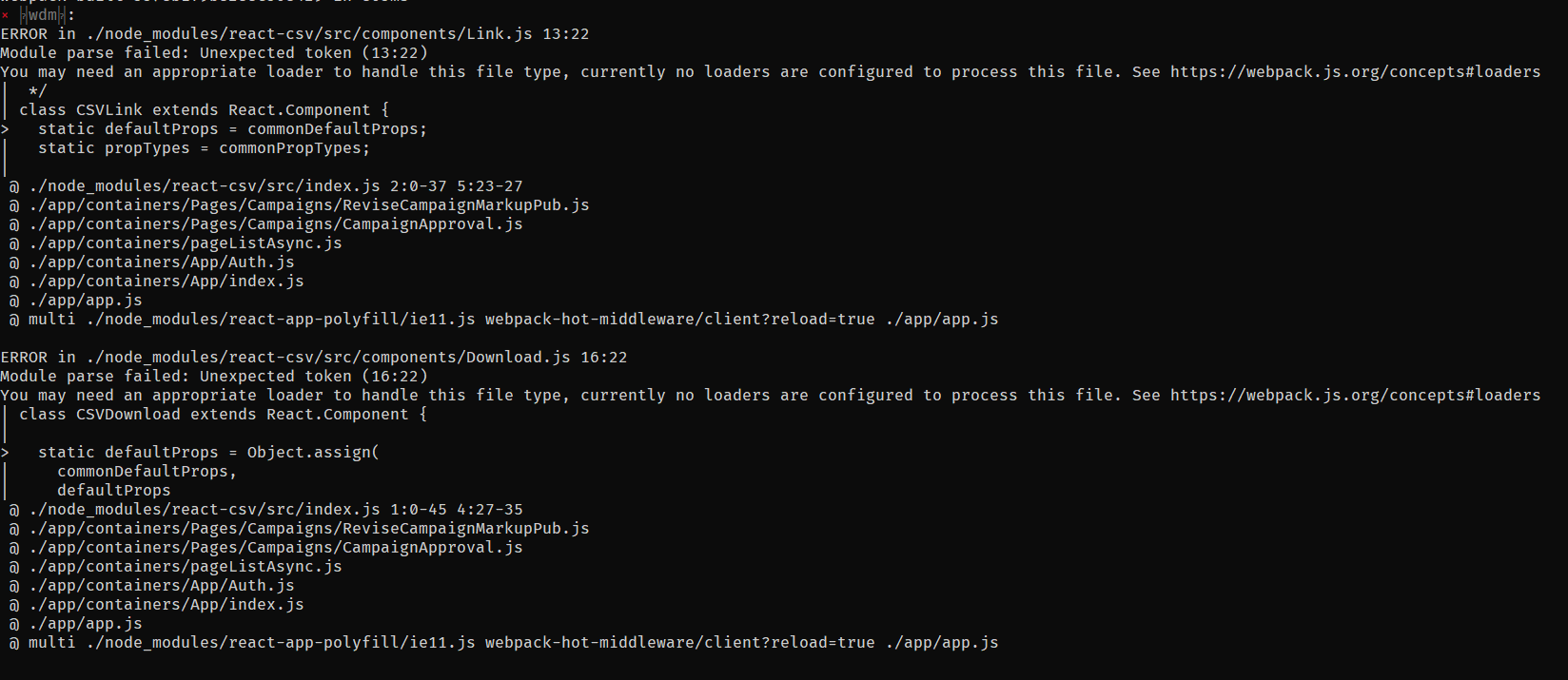Click the "commonDefaultProps," argument line
Image resolution: width=1568 pixels, height=680 pixels.
[147, 472]
